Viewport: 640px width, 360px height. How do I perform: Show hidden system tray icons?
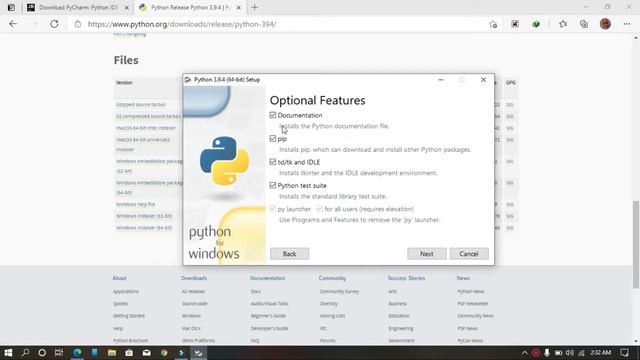coord(524,353)
